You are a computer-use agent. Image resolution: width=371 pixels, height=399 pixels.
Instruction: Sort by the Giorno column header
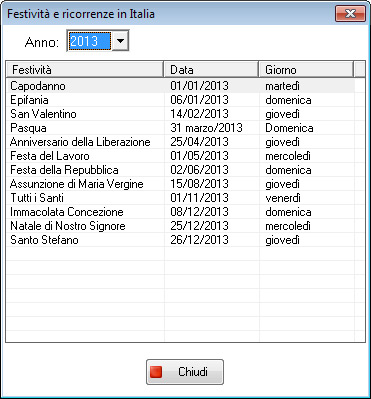pos(306,70)
